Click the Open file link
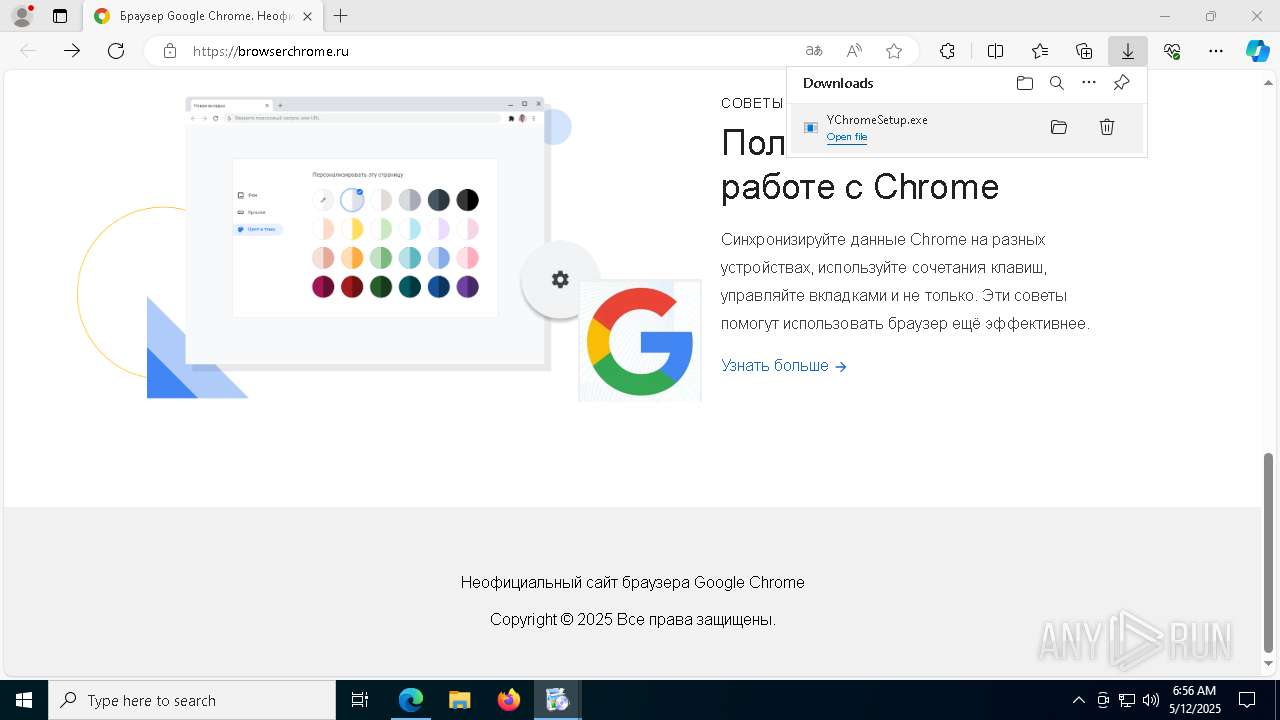Viewport: 1280px width, 720px height. (847, 137)
